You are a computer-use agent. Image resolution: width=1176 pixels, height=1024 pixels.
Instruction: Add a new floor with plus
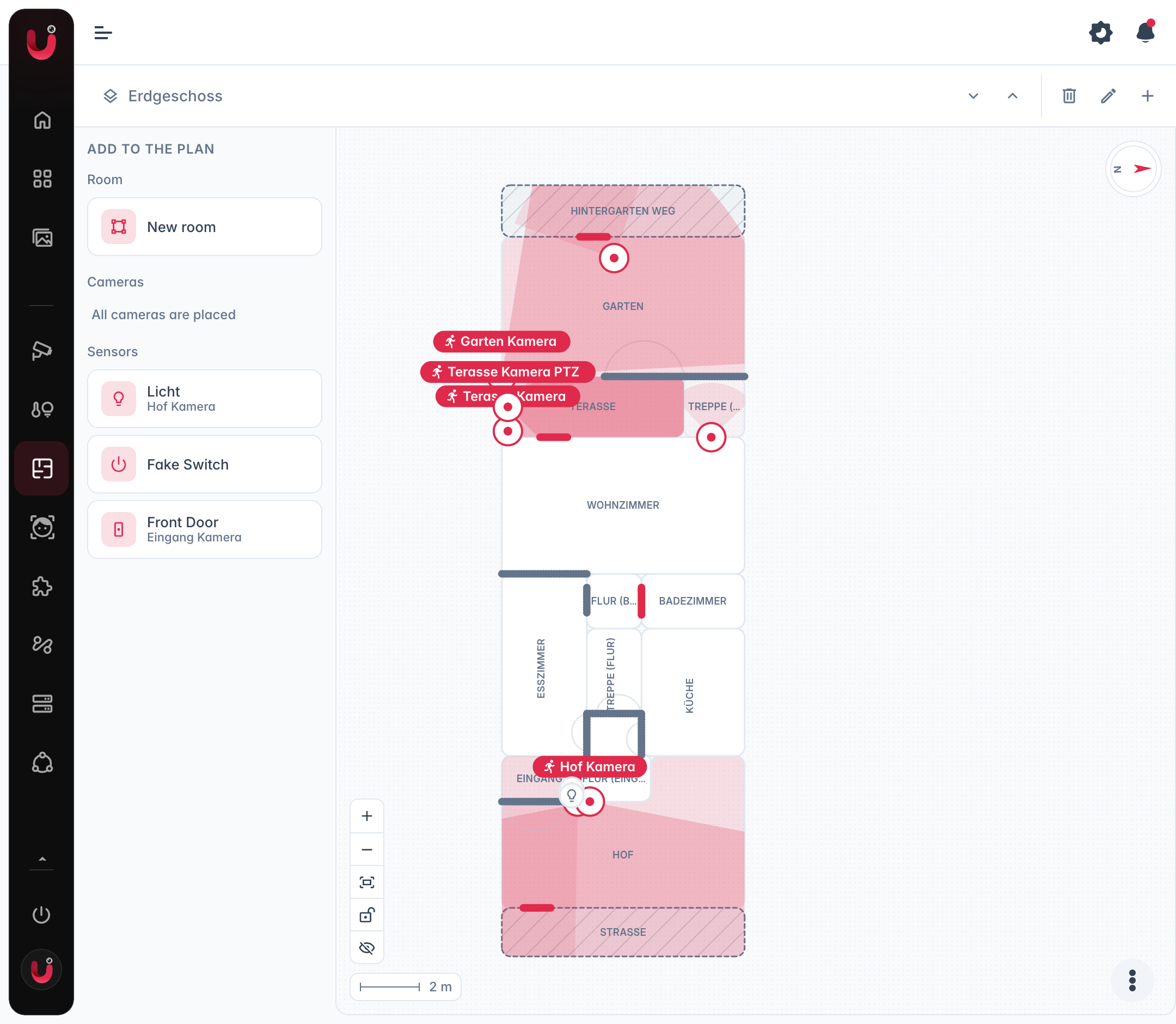tap(1148, 96)
